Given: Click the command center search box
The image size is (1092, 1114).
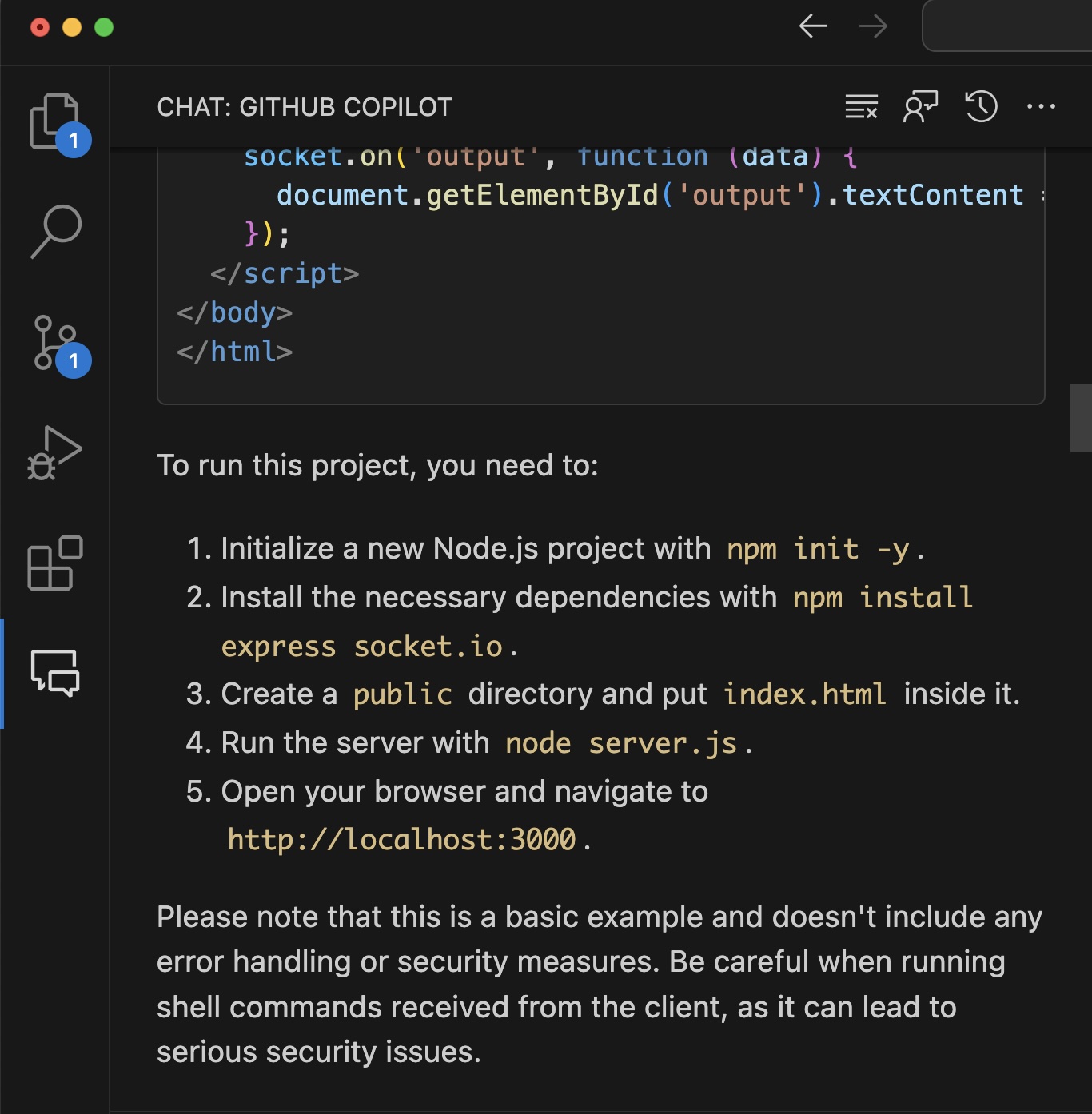Looking at the screenshot, I should [1007, 26].
